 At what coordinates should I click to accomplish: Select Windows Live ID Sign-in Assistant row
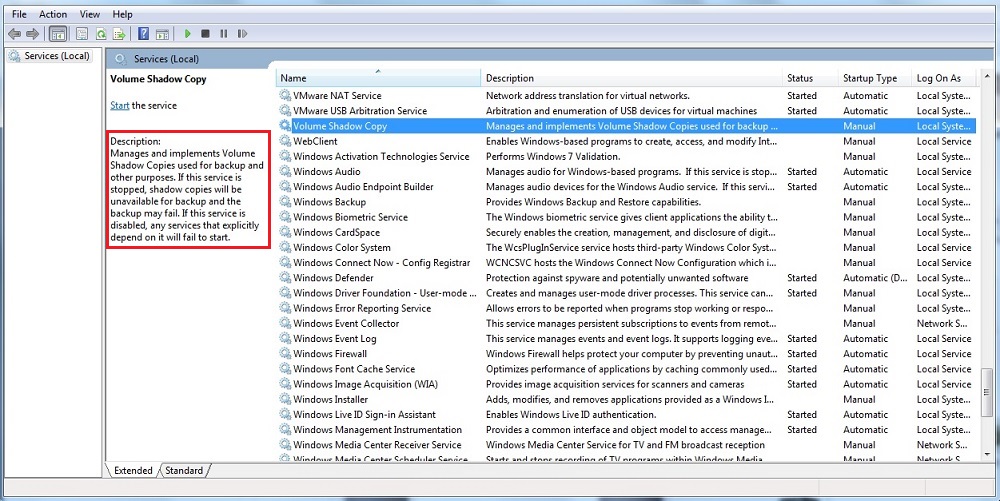point(626,414)
